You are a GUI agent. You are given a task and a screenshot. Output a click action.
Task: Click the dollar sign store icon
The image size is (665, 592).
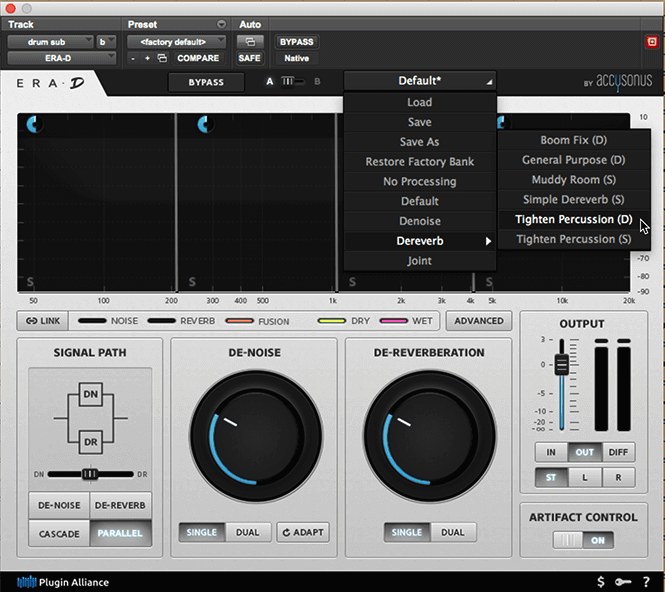(x=601, y=582)
